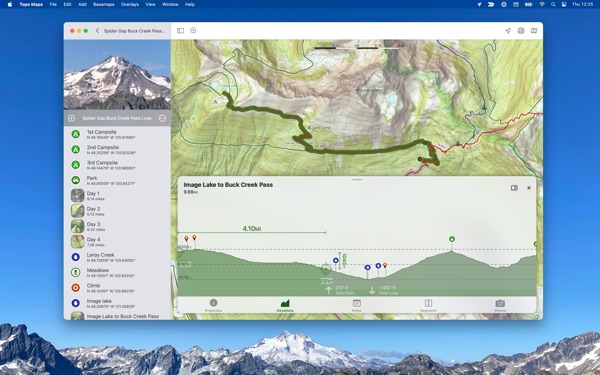
Task: Select the Day 3 route entry
Action: pos(117,226)
